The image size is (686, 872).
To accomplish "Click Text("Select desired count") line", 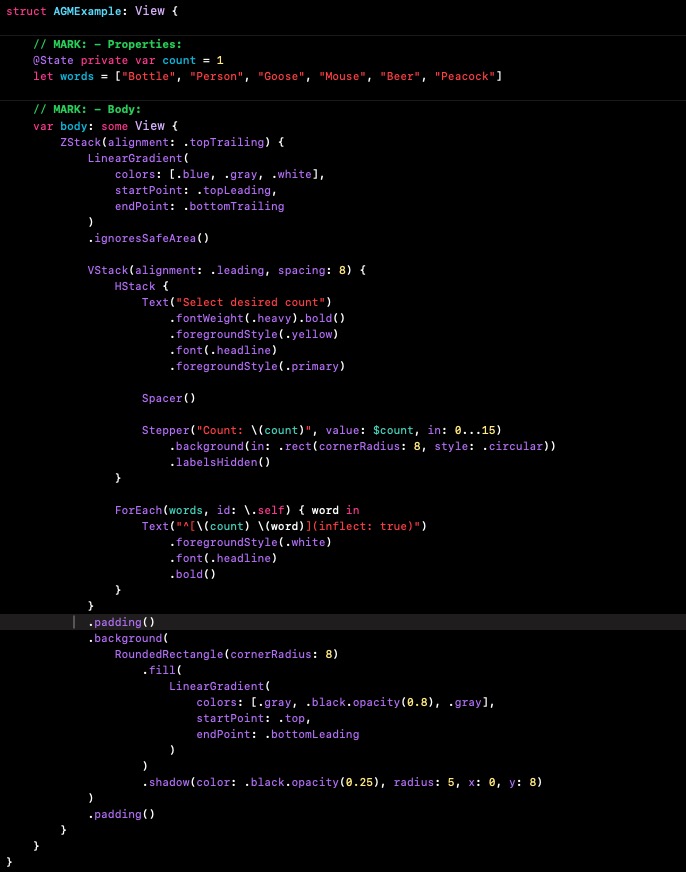I will click(x=236, y=303).
